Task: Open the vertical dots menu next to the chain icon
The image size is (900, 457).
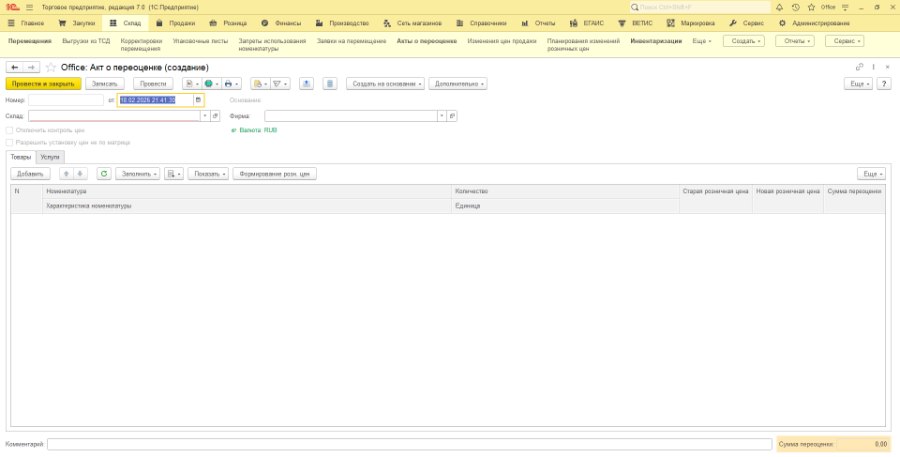Action: 874,67
